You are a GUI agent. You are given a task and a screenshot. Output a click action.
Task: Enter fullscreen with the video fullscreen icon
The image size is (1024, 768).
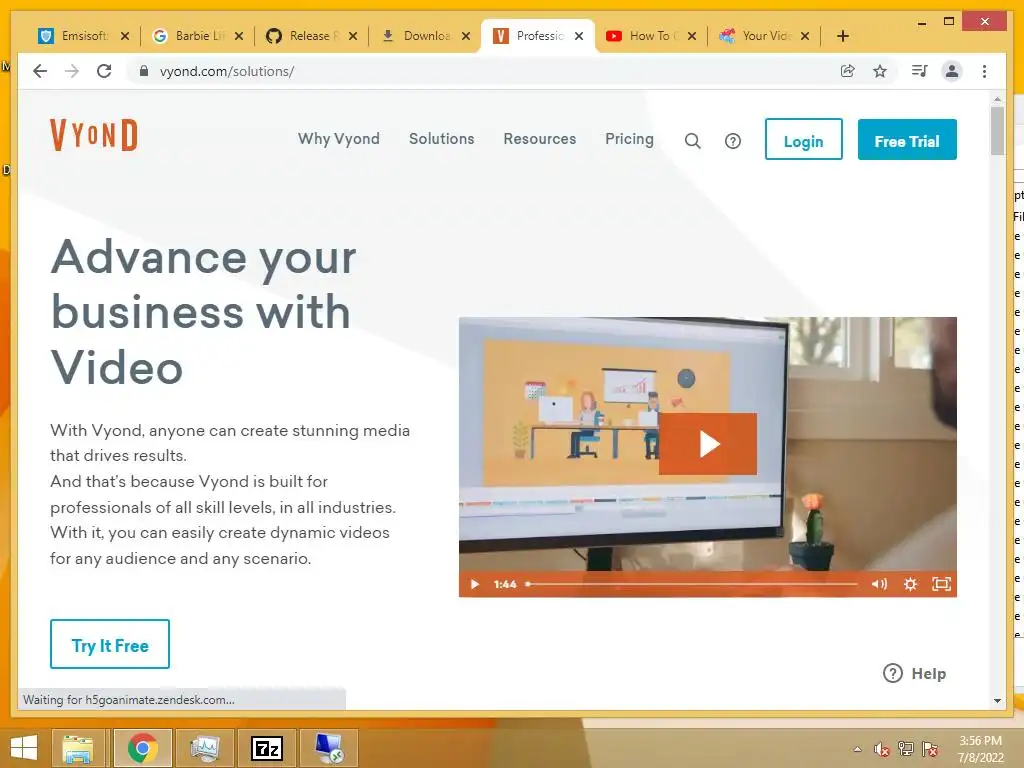(941, 584)
